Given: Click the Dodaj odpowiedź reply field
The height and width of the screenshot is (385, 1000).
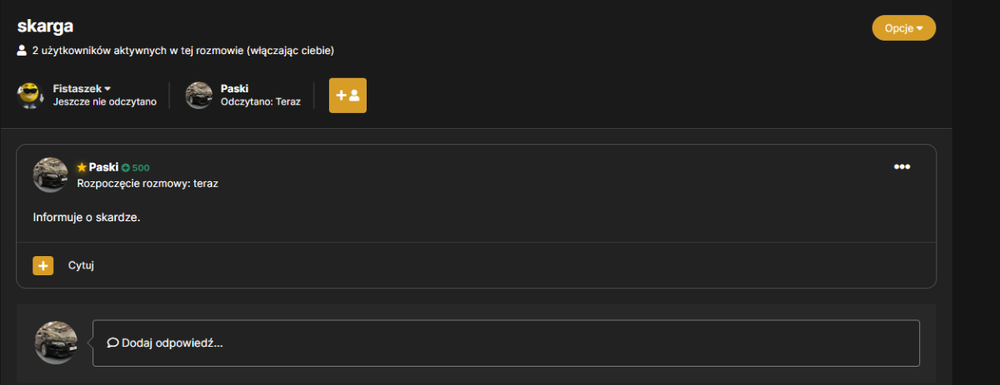Looking at the screenshot, I should click(506, 343).
